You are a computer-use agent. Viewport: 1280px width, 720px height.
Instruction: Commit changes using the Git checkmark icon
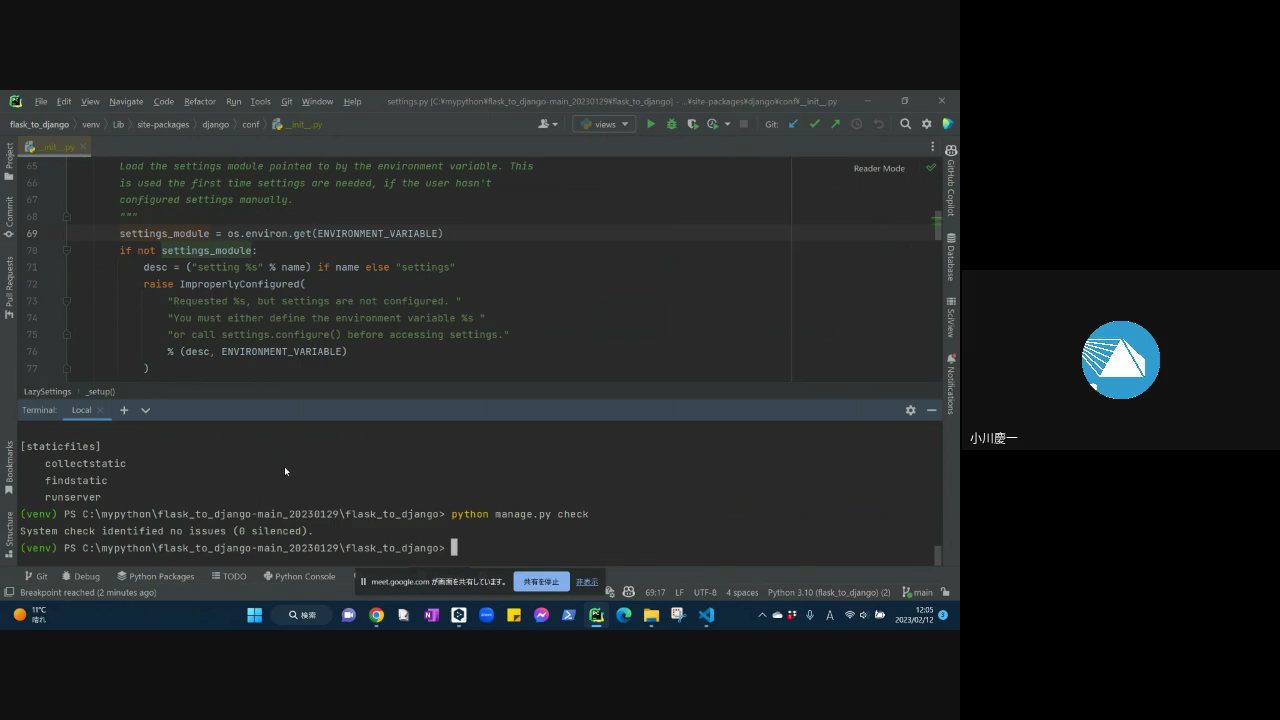click(x=814, y=124)
